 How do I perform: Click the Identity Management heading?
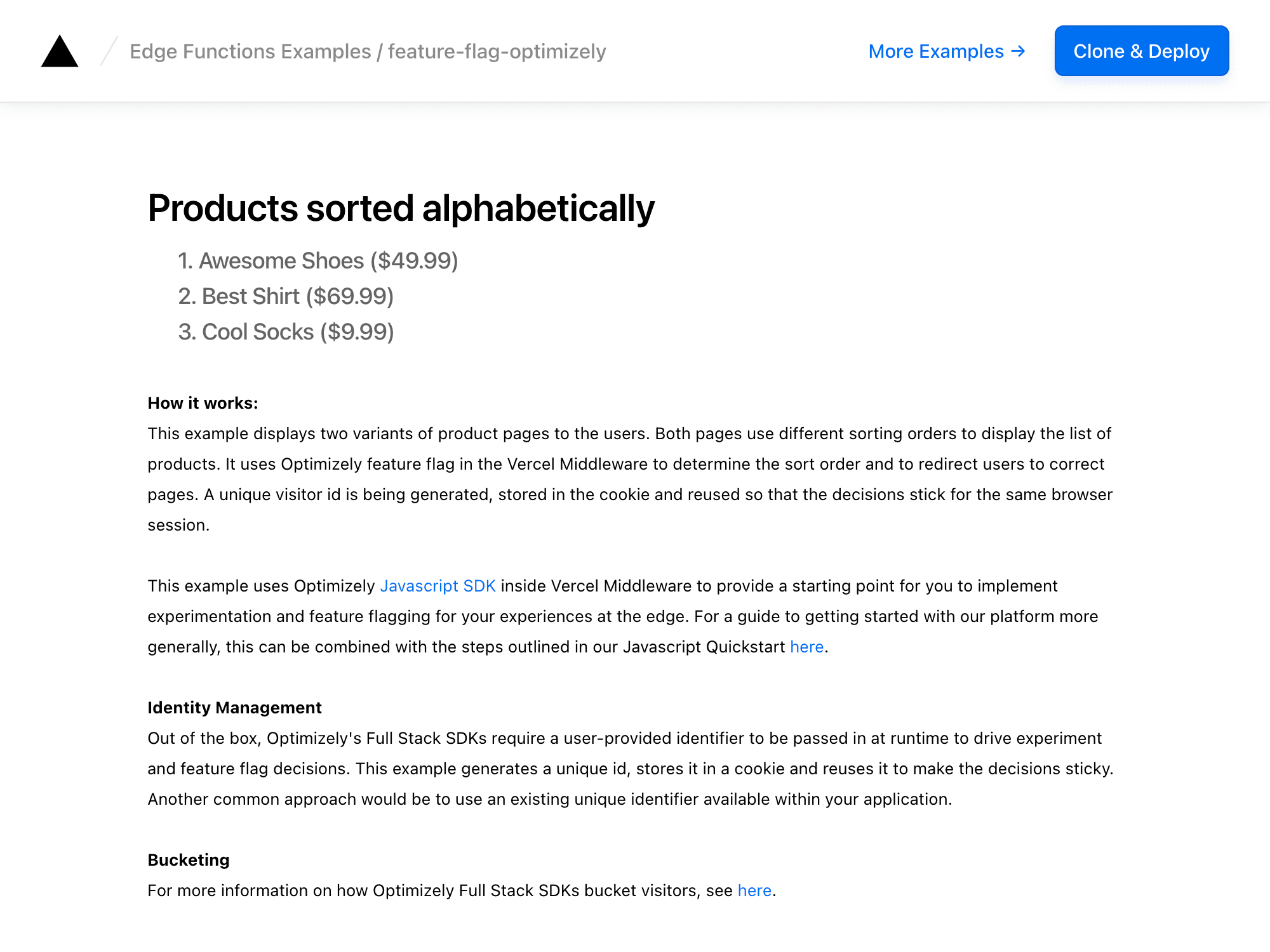[x=234, y=707]
